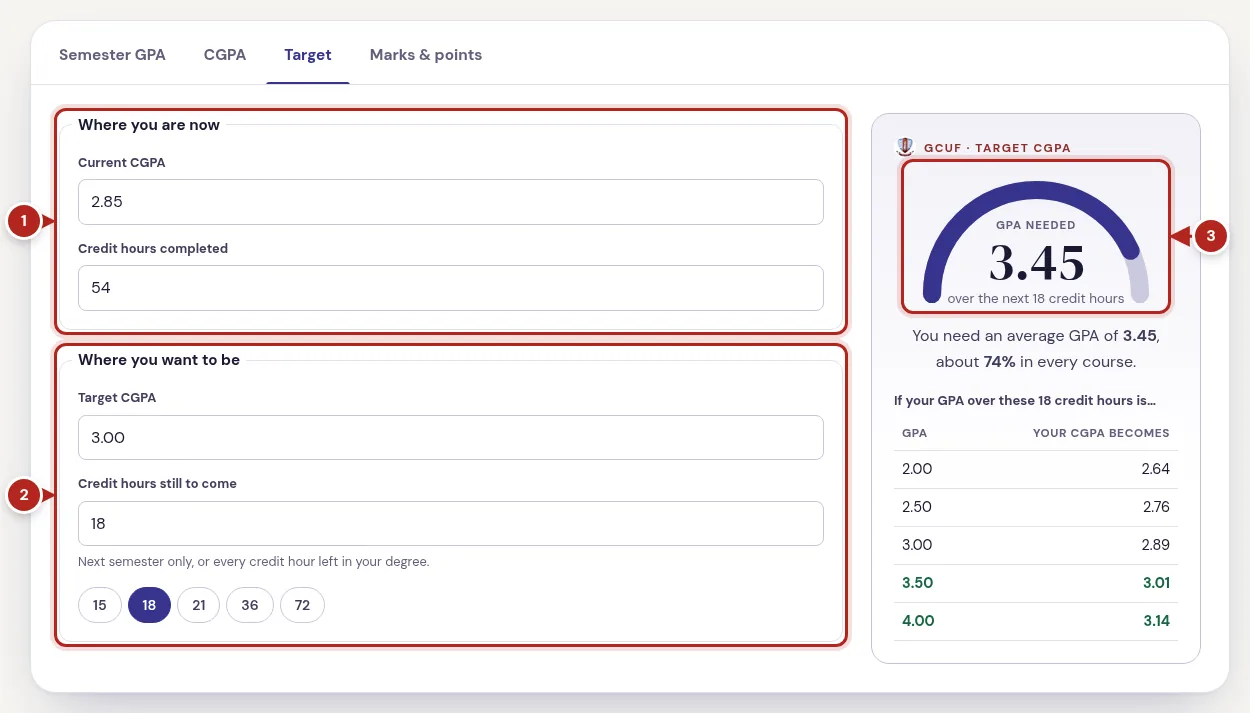Click the 2.89 CGPA result cell

1156,545
